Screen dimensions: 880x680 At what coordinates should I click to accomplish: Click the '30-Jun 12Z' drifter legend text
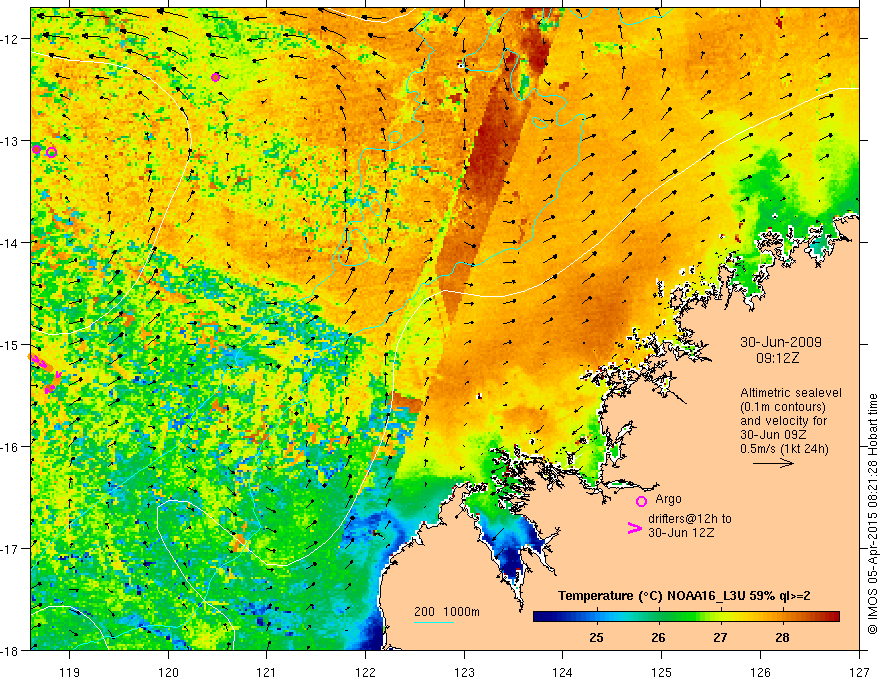[x=681, y=533]
